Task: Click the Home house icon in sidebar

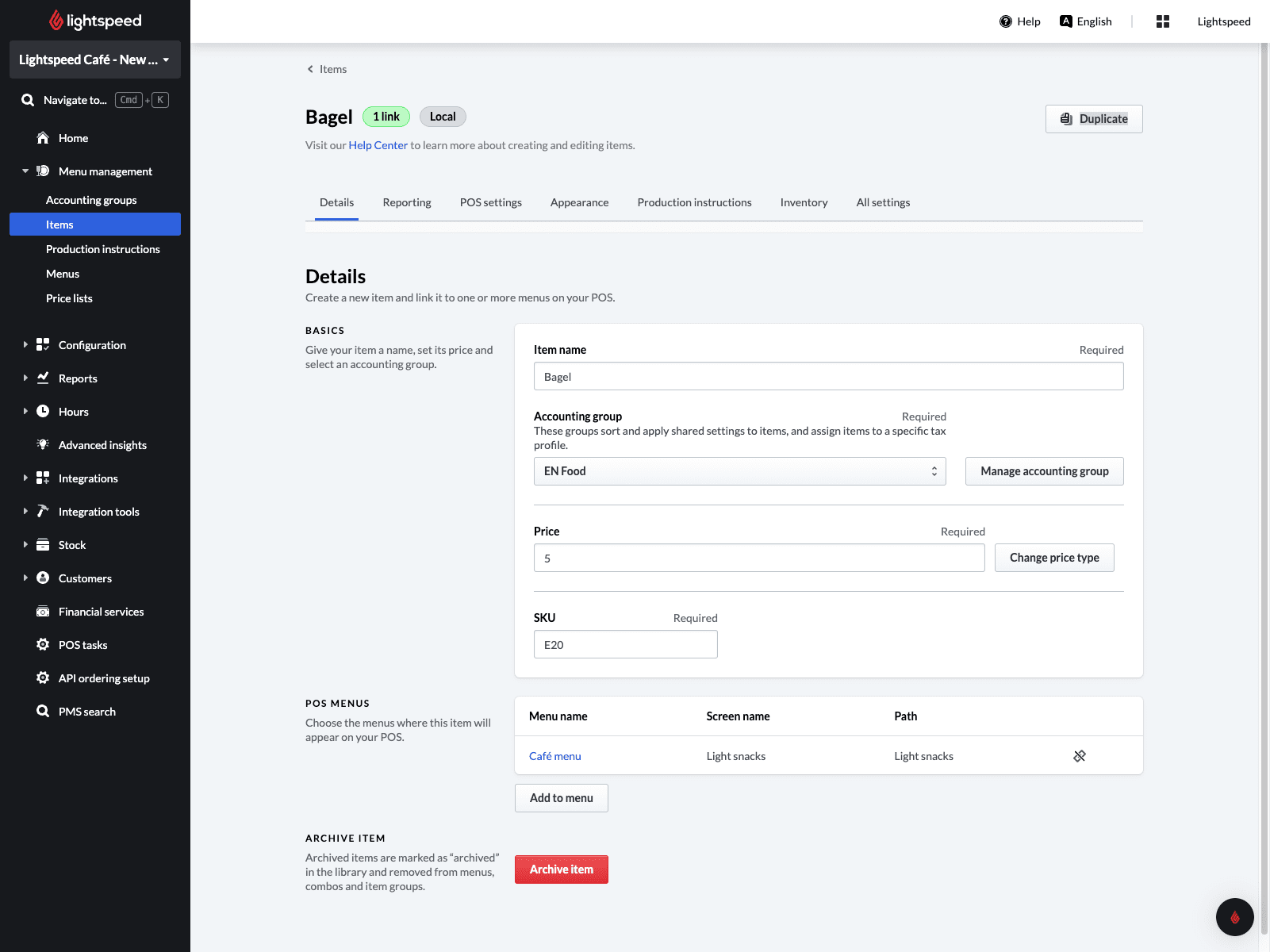Action: tap(43, 138)
